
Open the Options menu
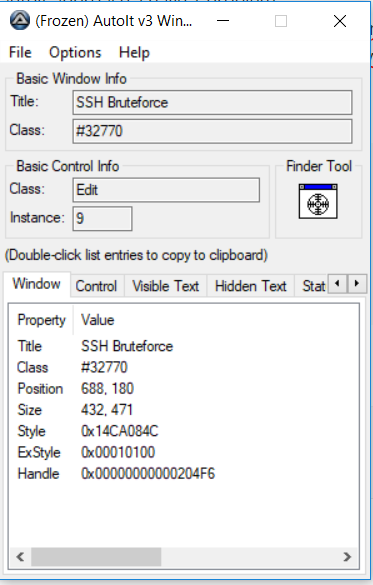coord(75,53)
